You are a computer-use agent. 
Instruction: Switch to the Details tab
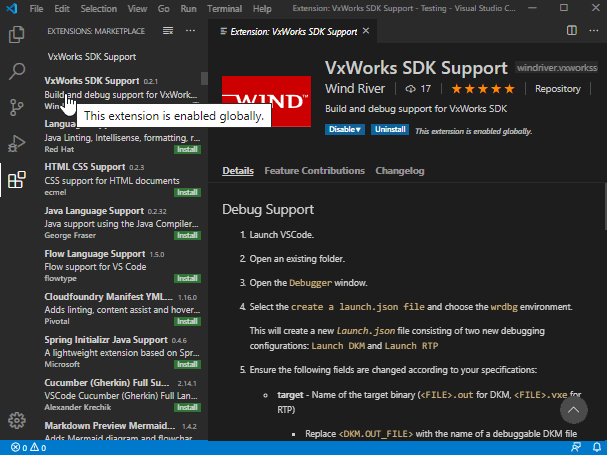coord(238,171)
